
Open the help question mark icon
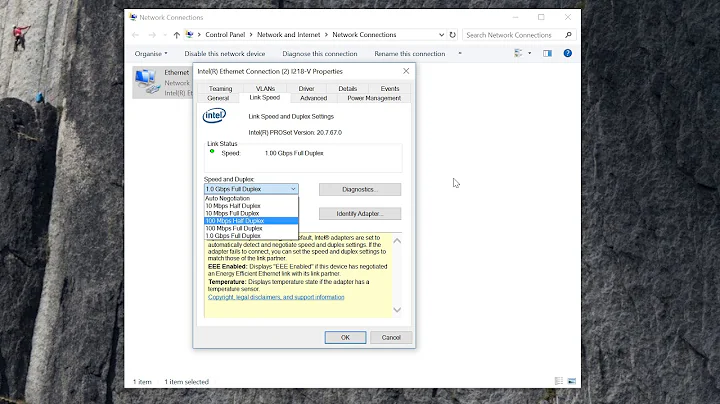click(x=568, y=53)
